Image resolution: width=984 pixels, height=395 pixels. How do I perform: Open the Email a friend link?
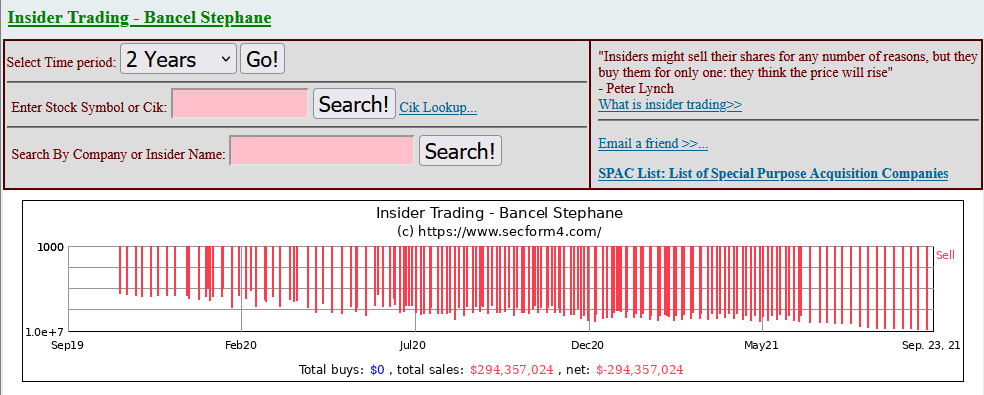click(x=653, y=143)
